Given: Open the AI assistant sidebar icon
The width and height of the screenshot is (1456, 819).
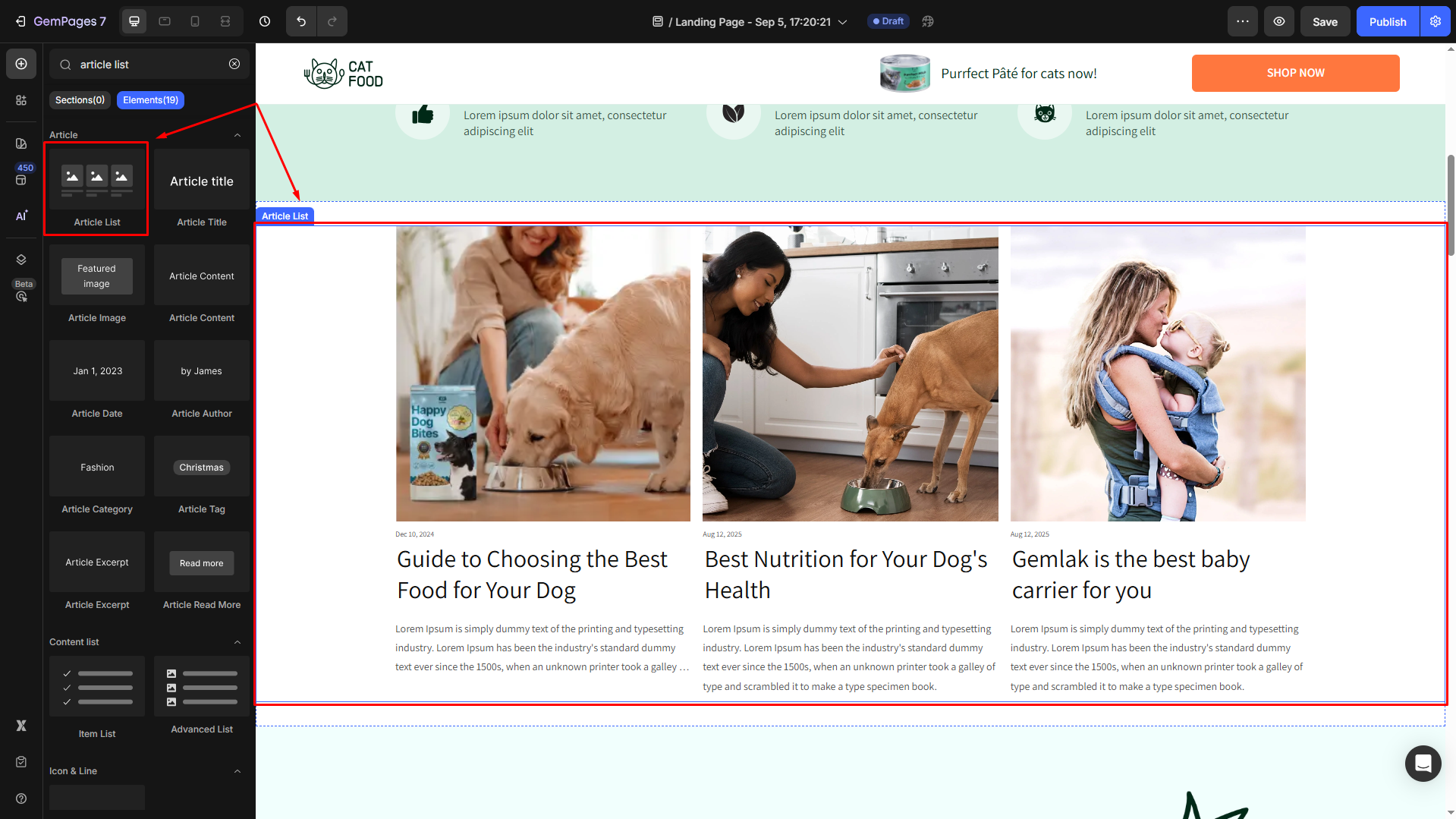Looking at the screenshot, I should (21, 216).
